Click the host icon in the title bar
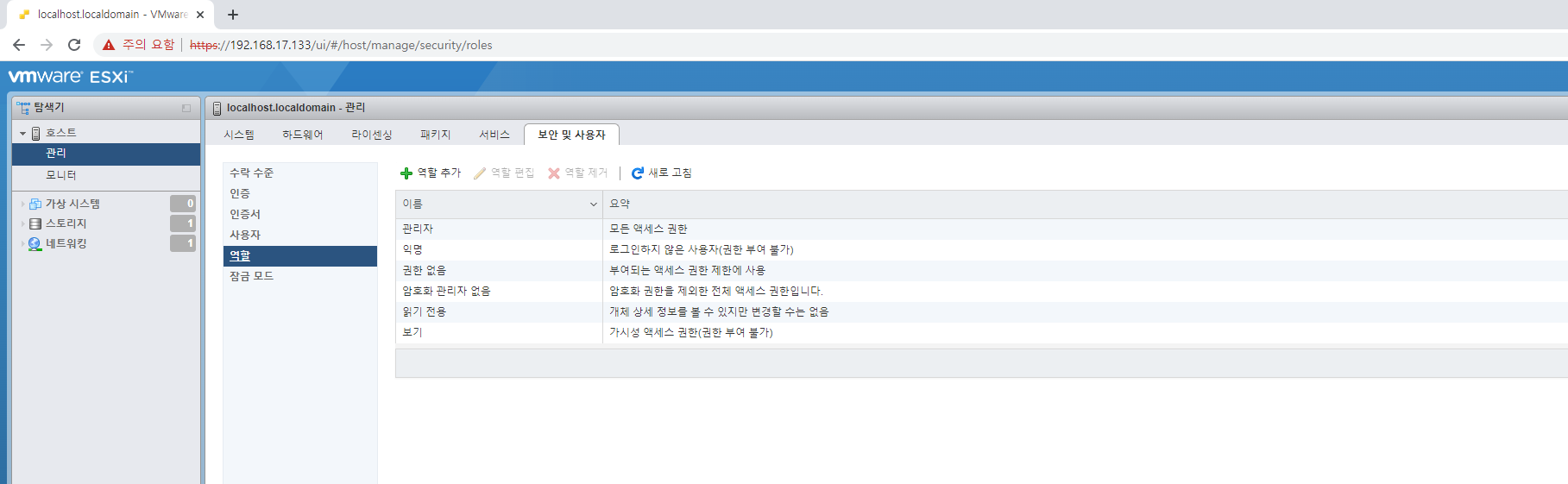Screen dimensions: 1568x484 217,108
